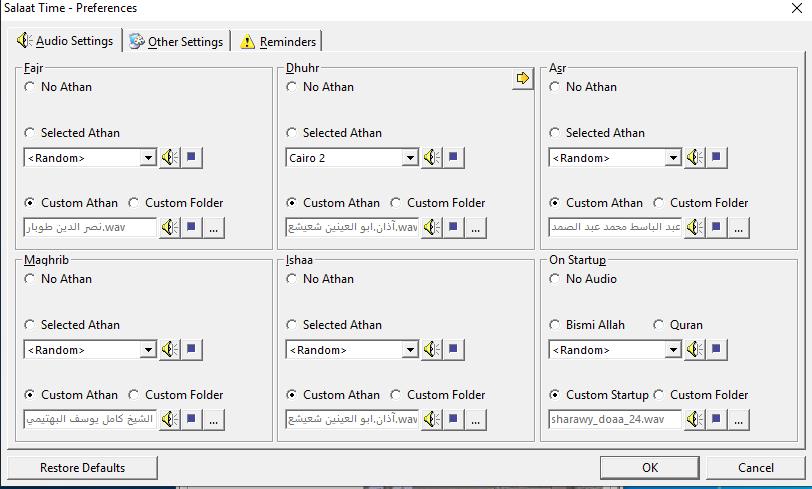The width and height of the screenshot is (812, 489).
Task: Stop the Dhuhr selected athan preview
Action: [455, 158]
